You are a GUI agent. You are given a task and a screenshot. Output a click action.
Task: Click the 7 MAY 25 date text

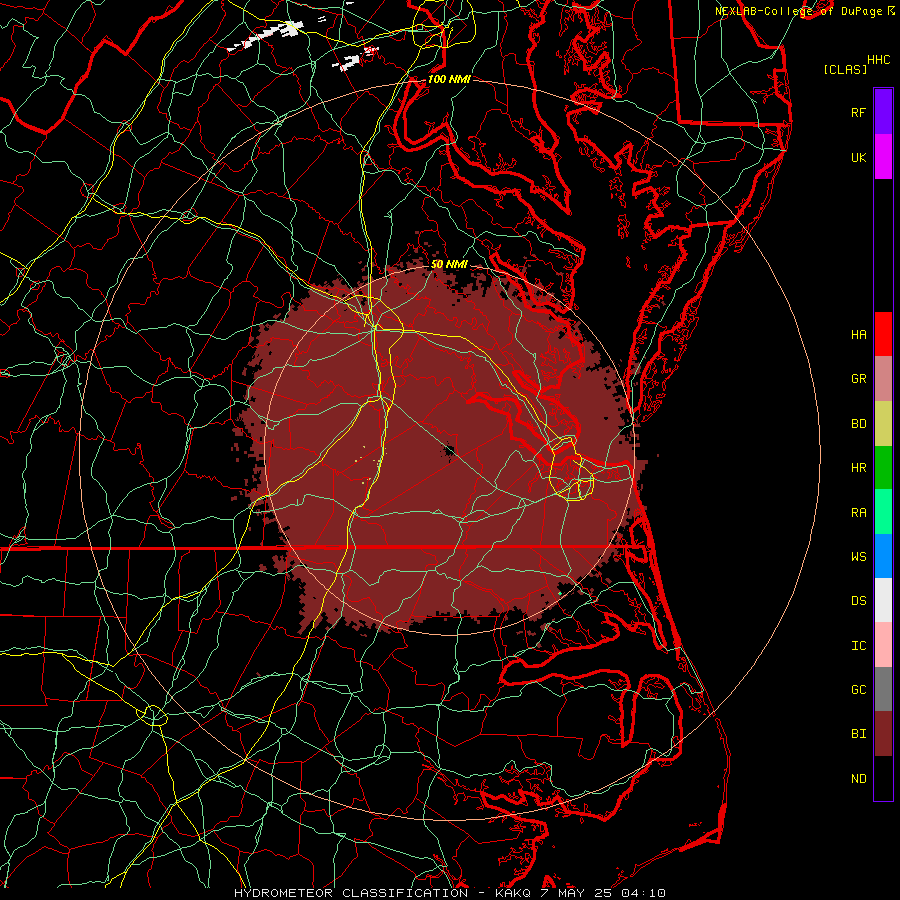tap(578, 893)
